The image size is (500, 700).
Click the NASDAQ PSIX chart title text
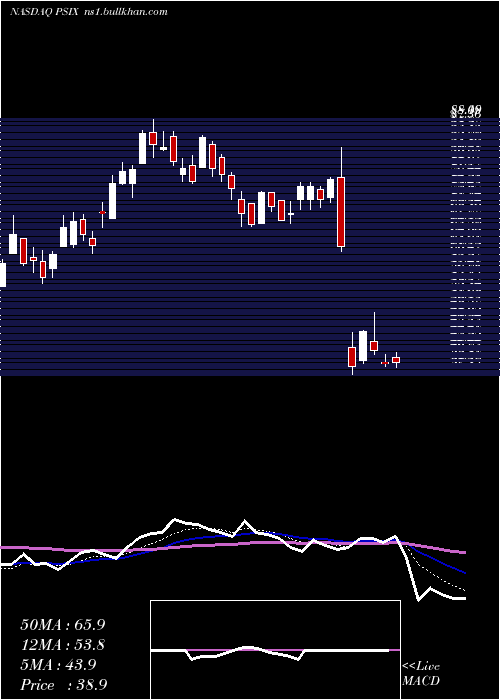[45, 12]
